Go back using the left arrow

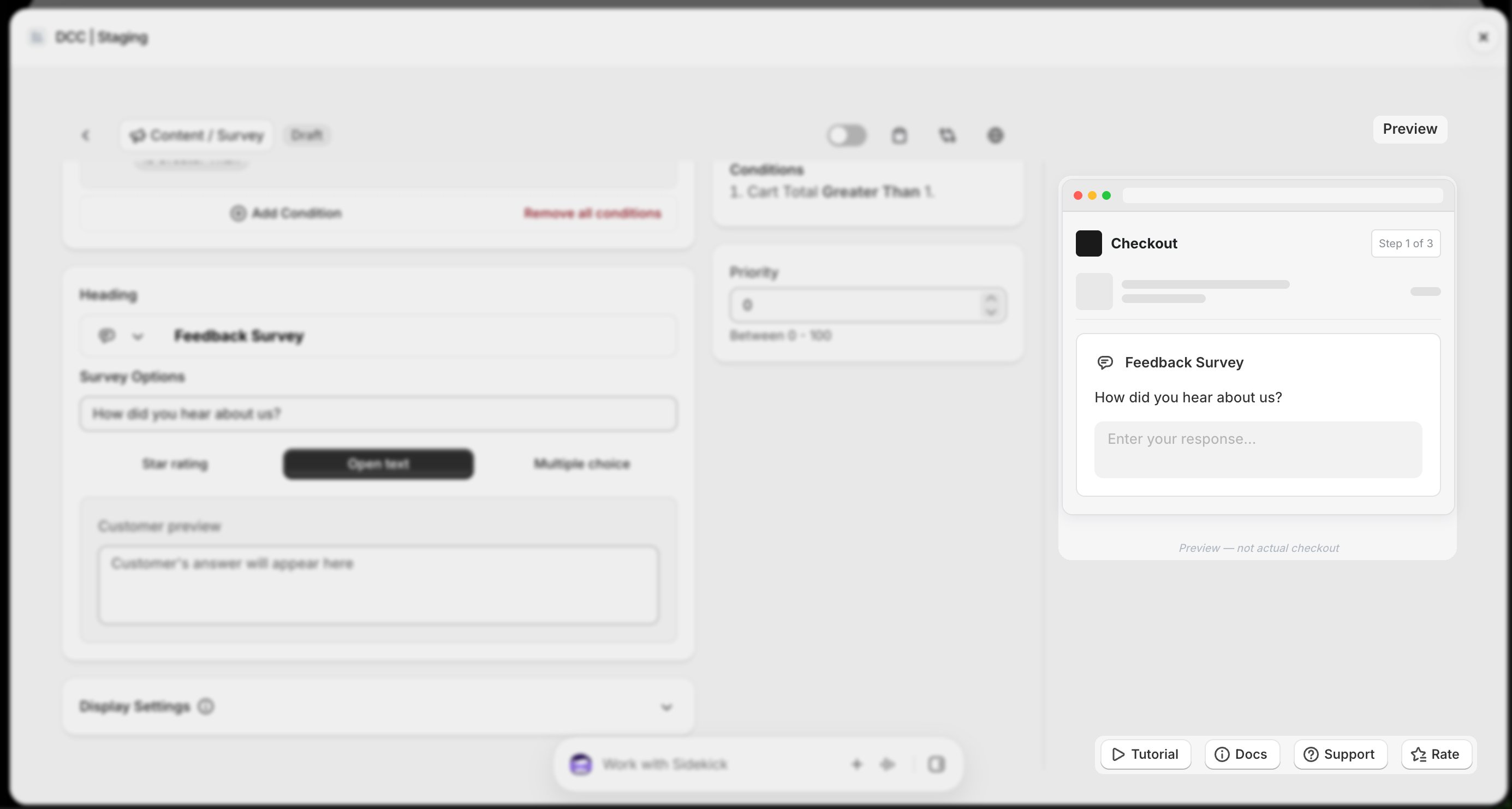(x=86, y=135)
